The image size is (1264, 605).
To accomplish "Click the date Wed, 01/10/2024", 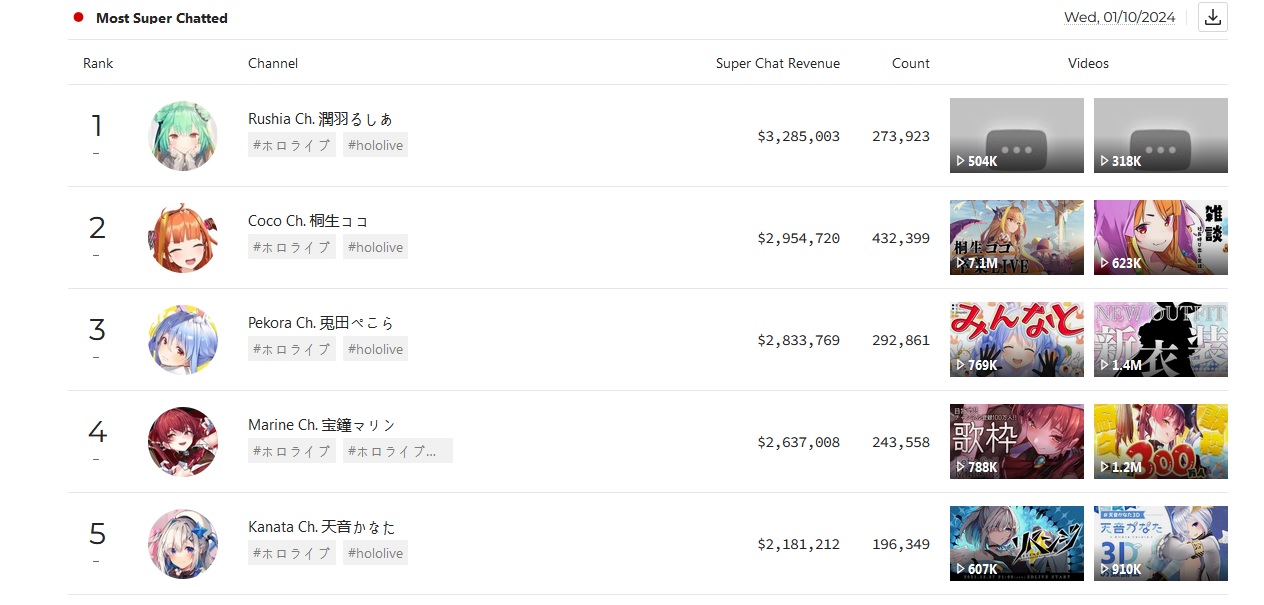I will [1119, 17].
